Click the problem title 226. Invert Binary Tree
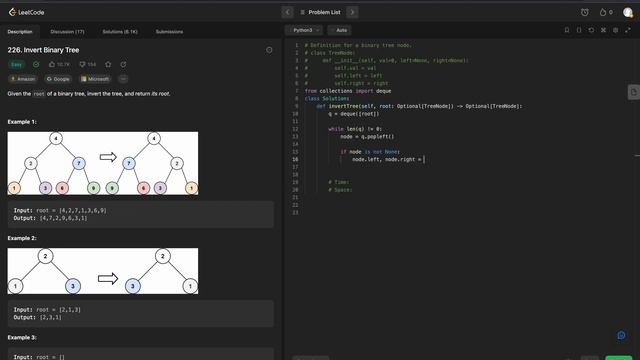 tap(43, 50)
